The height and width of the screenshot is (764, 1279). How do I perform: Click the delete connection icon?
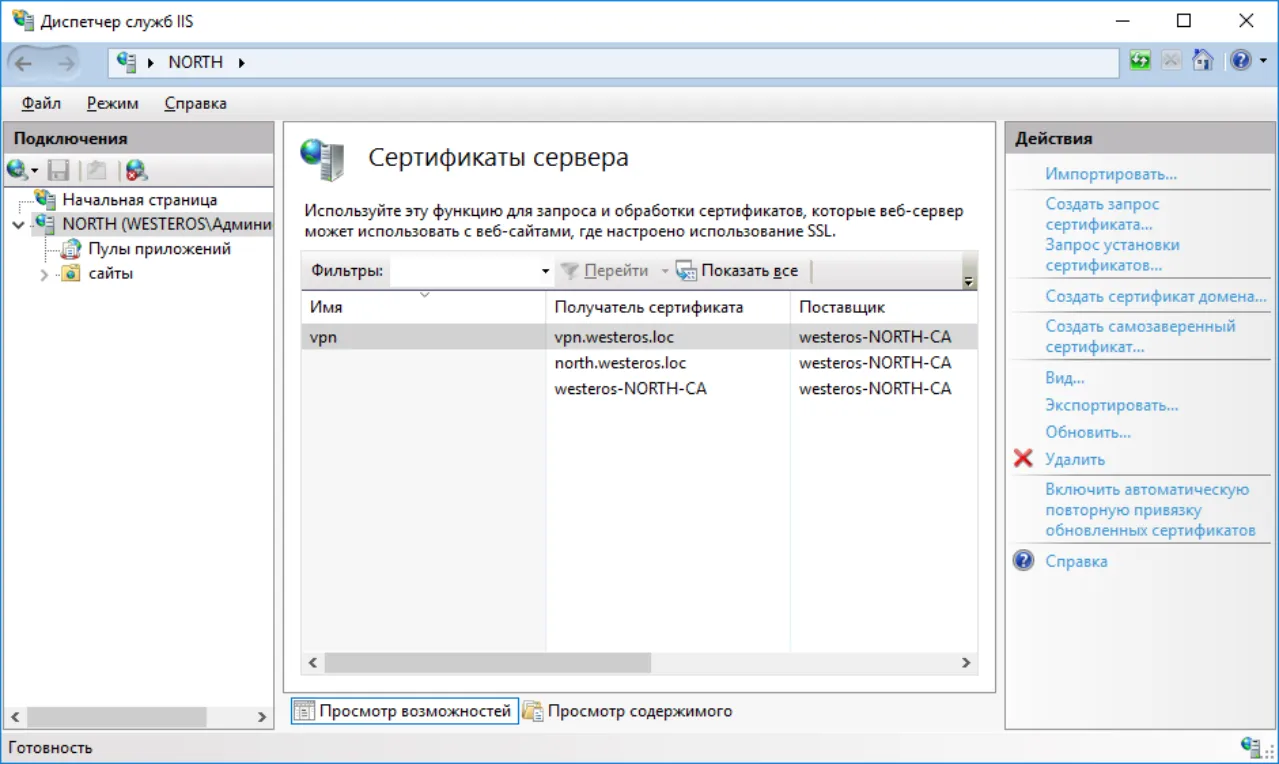point(136,170)
